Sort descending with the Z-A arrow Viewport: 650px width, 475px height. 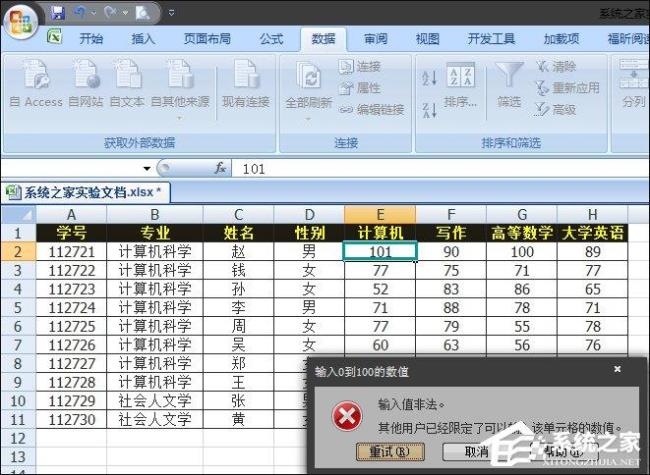point(429,110)
